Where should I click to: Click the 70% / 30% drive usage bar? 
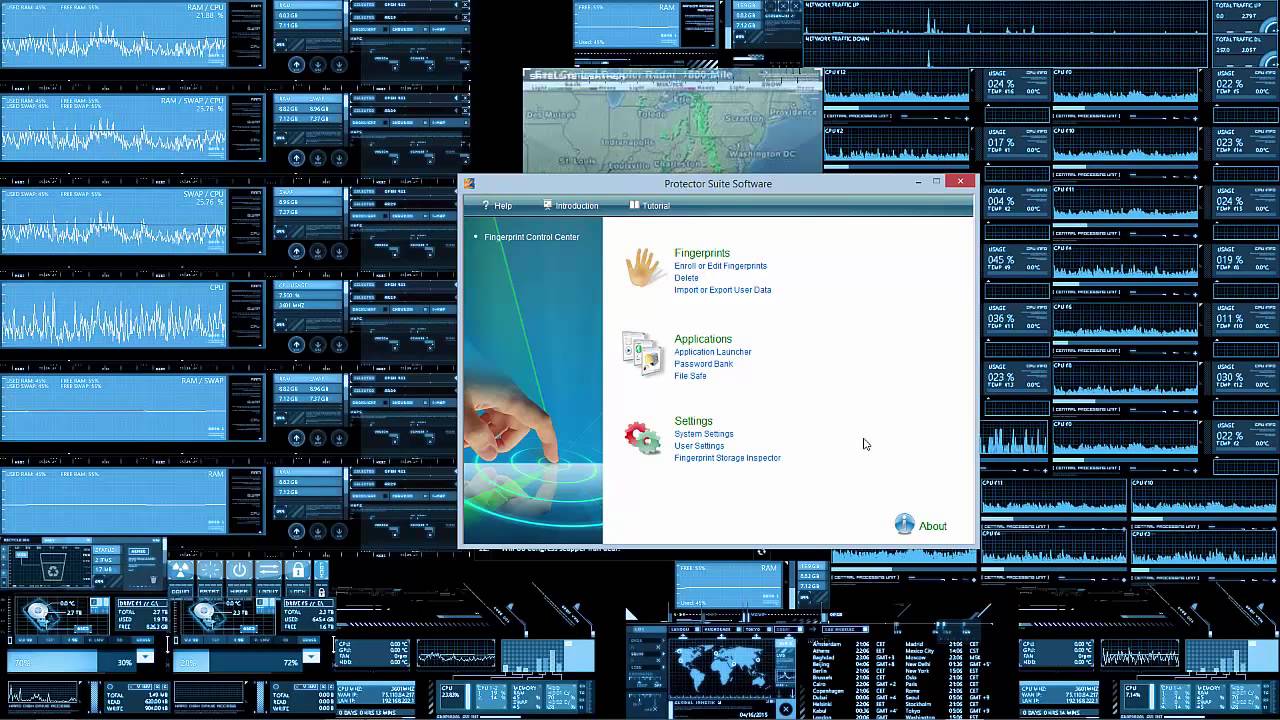72,661
